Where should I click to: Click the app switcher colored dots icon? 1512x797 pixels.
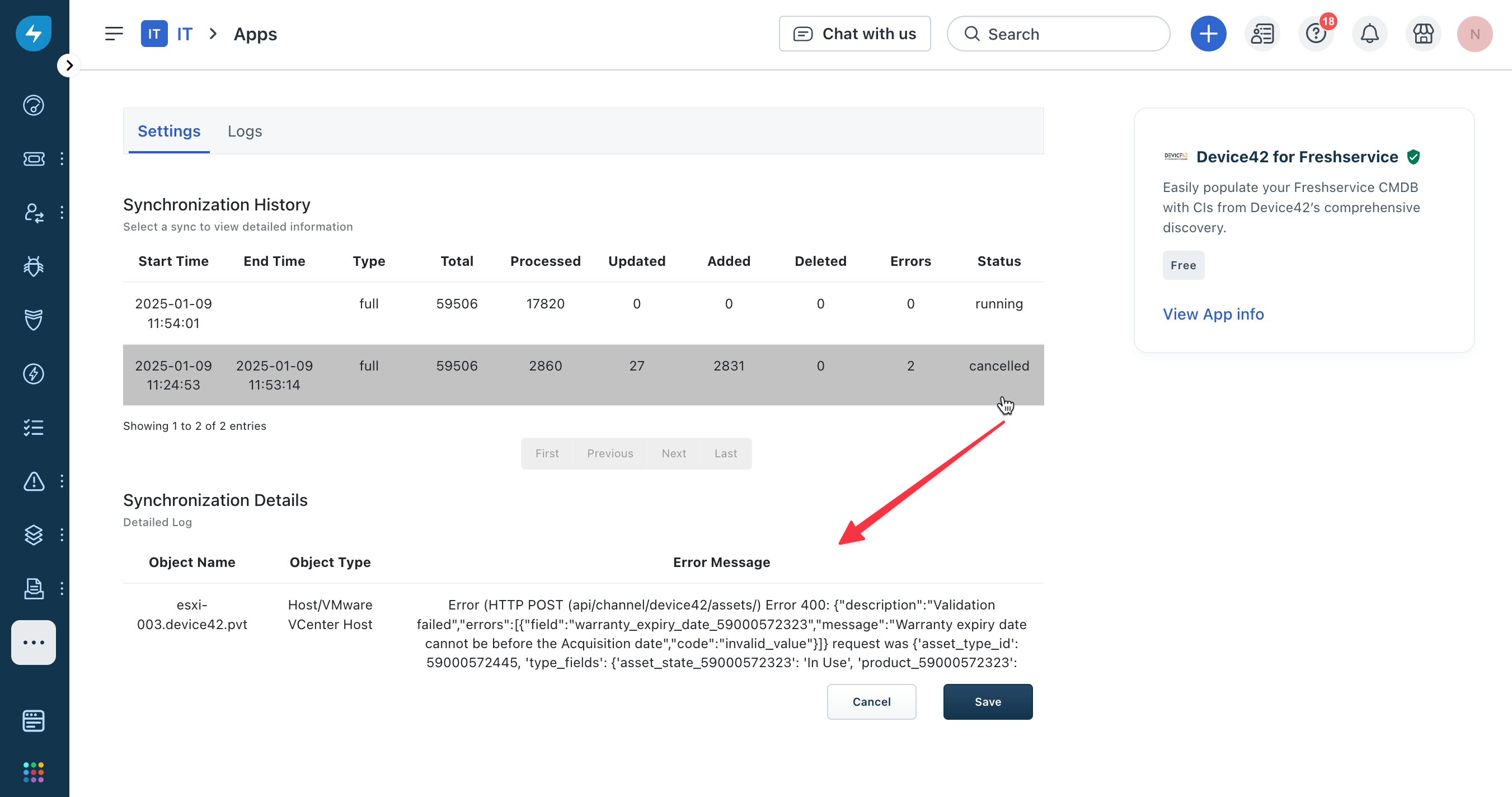[x=34, y=772]
